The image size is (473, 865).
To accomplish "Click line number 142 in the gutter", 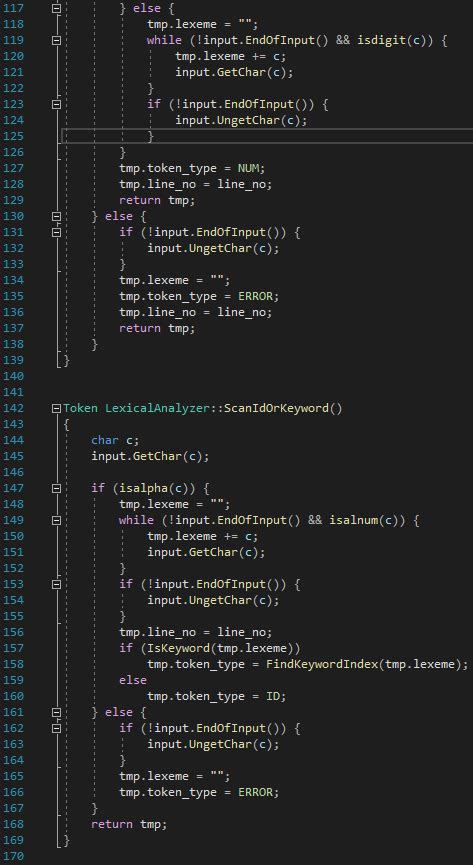I will click(13, 408).
